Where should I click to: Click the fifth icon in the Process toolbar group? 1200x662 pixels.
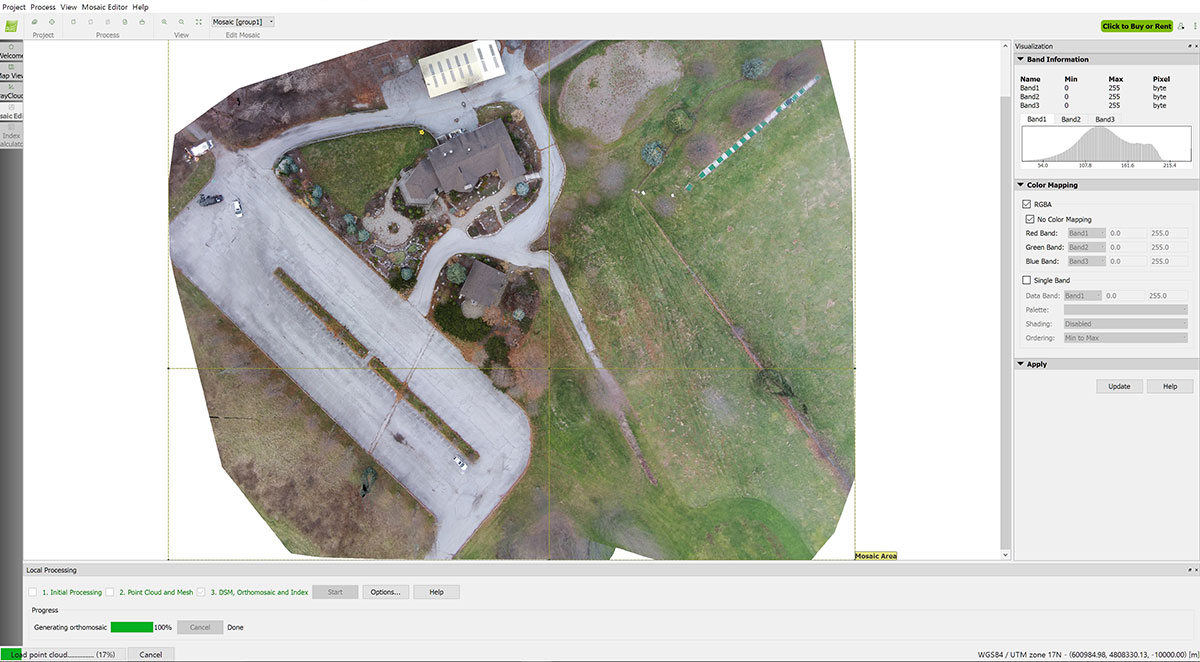pos(141,21)
